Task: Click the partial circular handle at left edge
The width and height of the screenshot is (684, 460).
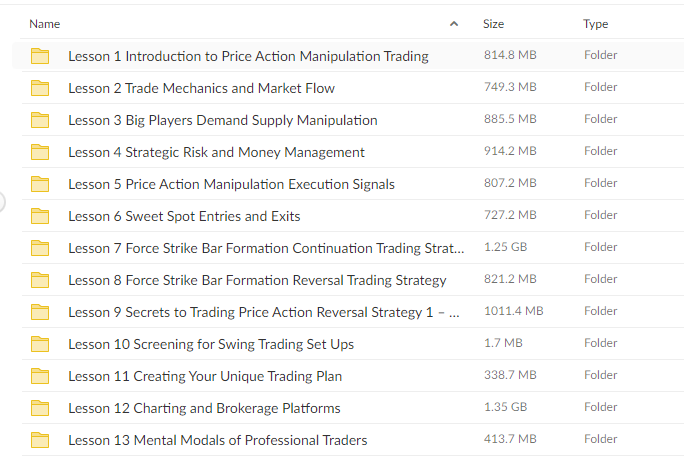Action: (2, 202)
